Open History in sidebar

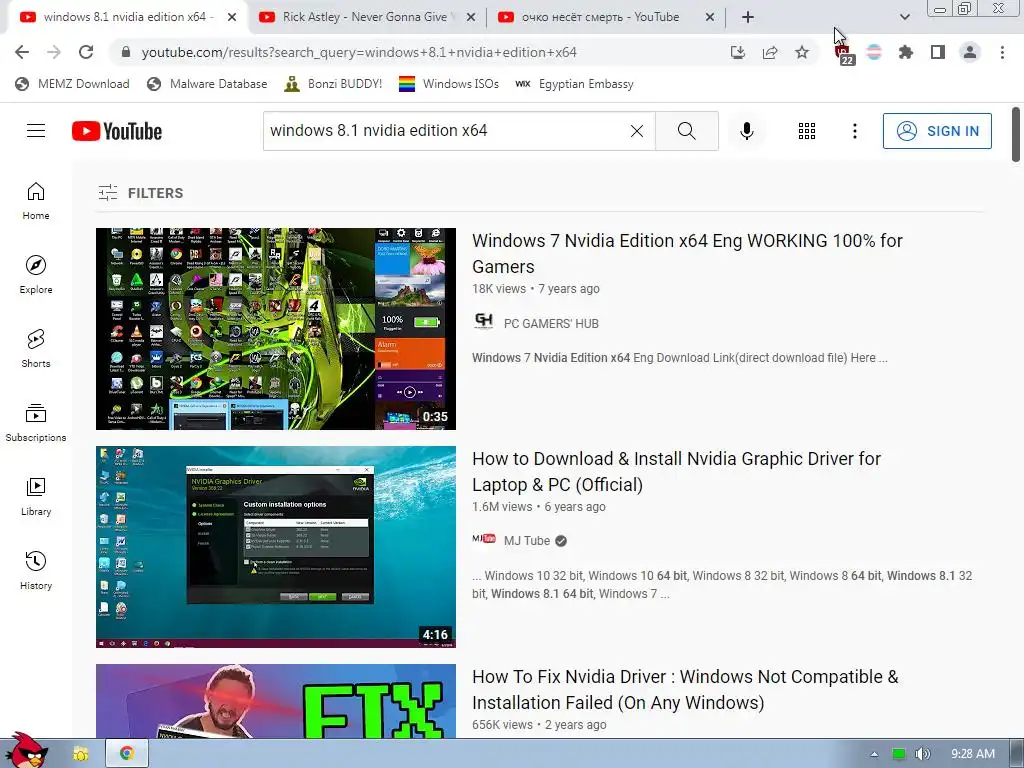[36, 571]
